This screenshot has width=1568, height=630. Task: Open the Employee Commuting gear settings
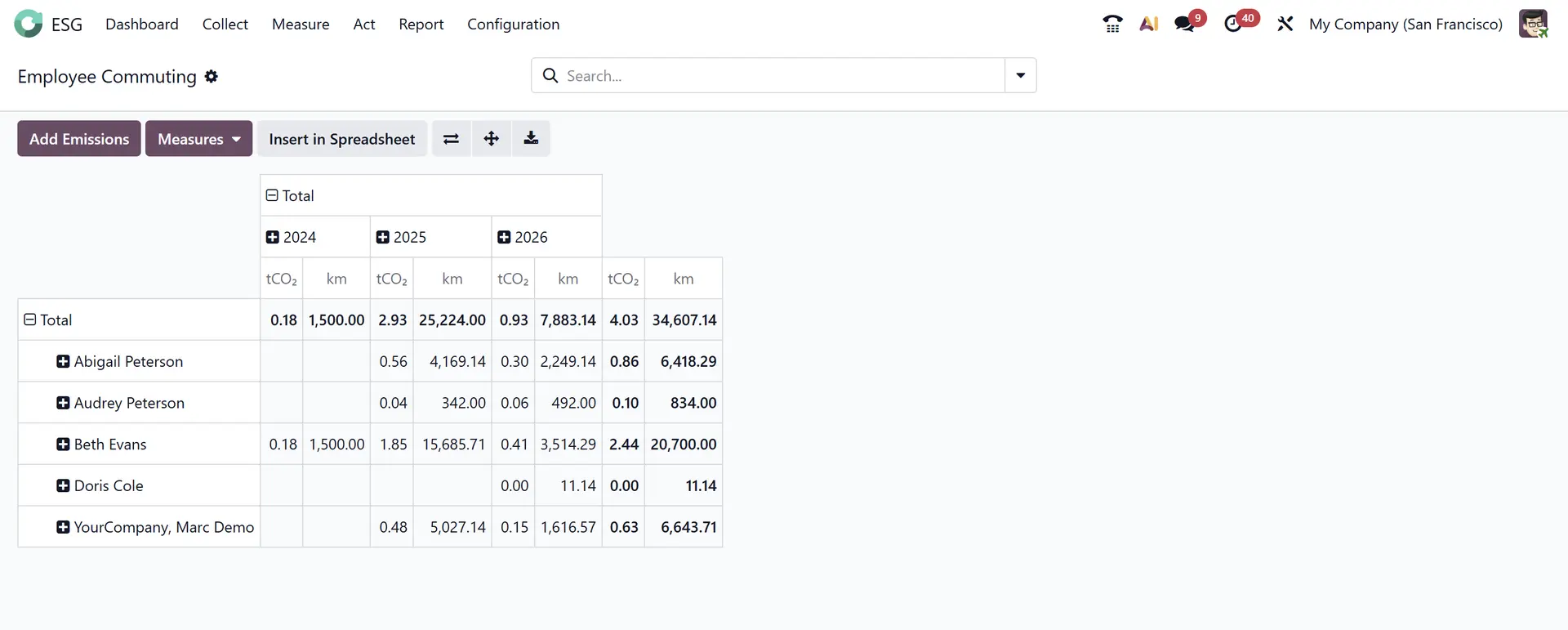pos(212,77)
